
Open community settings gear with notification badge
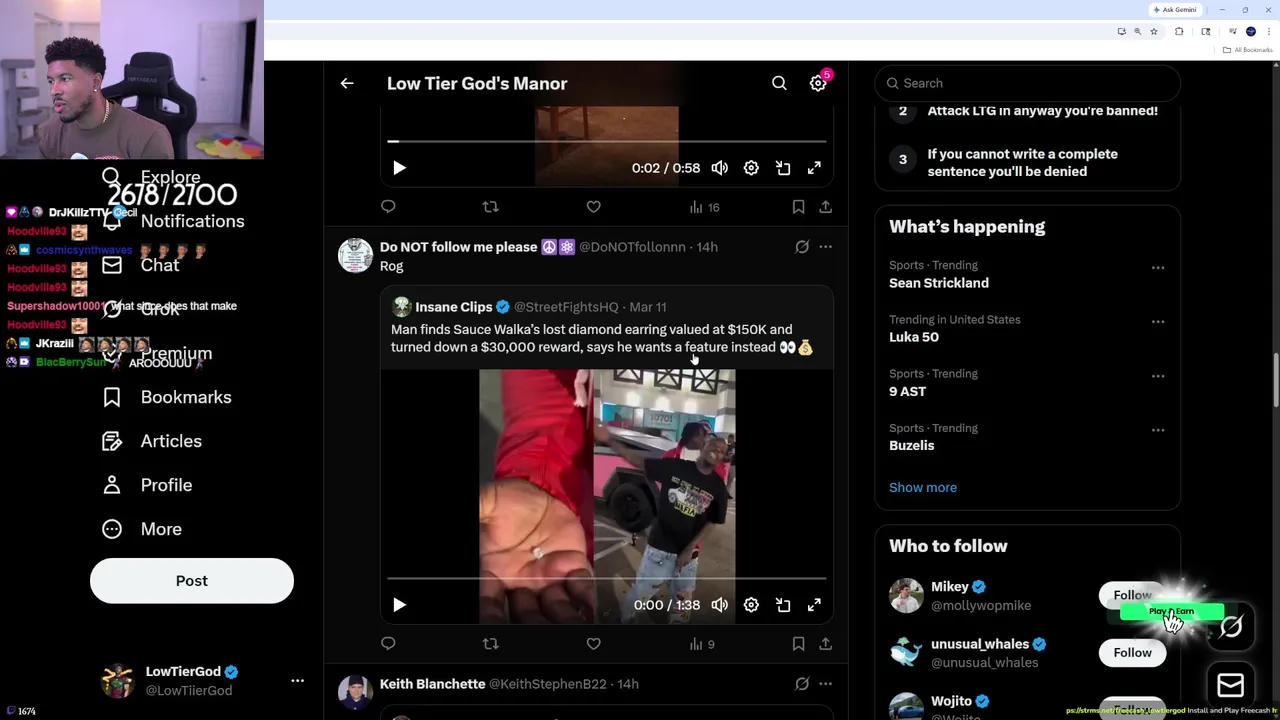pyautogui.click(x=818, y=83)
